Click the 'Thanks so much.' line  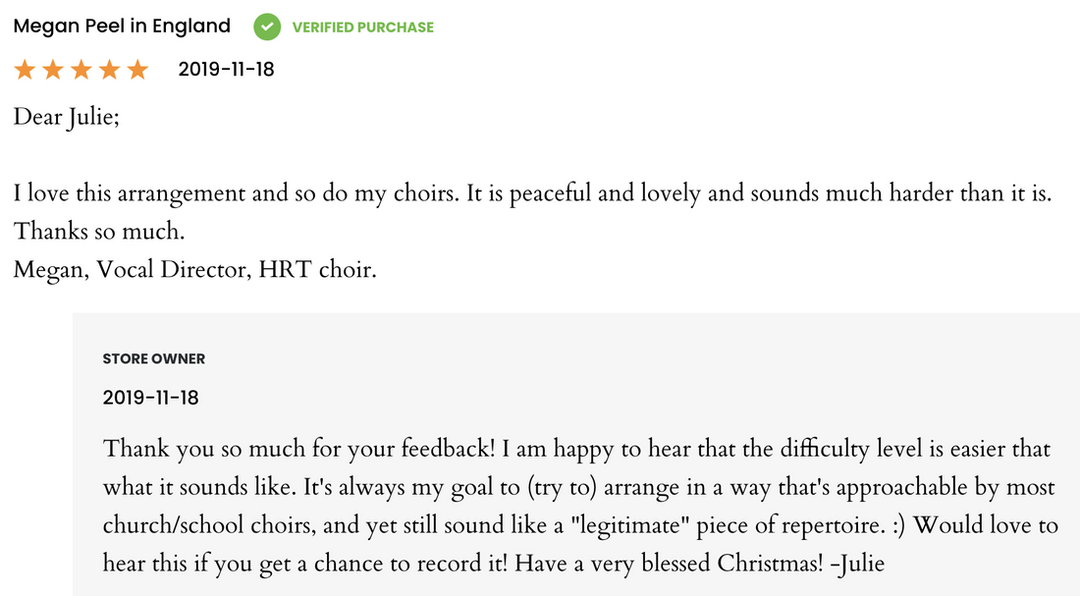coord(99,232)
